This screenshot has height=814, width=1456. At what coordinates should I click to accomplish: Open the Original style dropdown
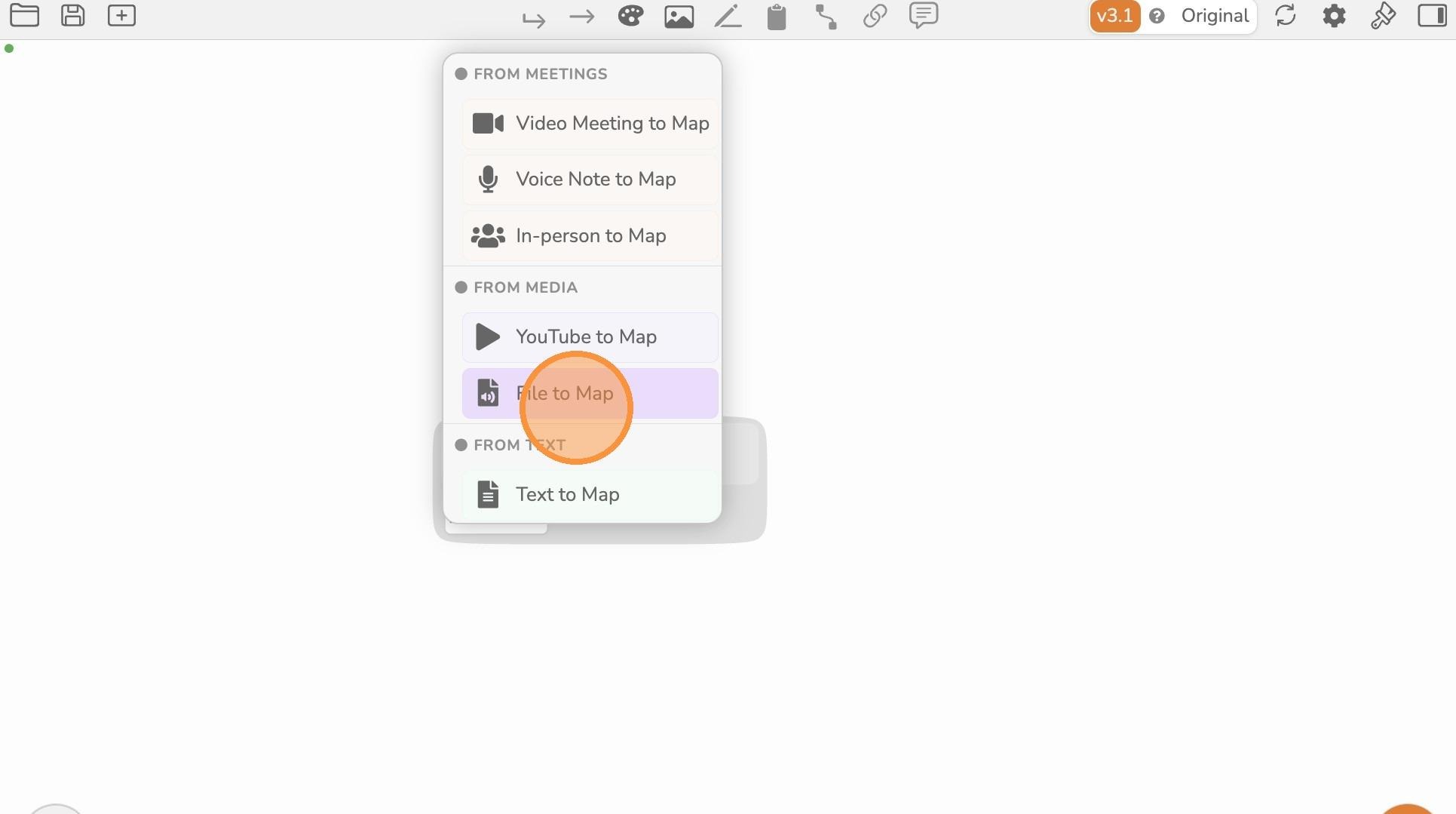[1215, 16]
